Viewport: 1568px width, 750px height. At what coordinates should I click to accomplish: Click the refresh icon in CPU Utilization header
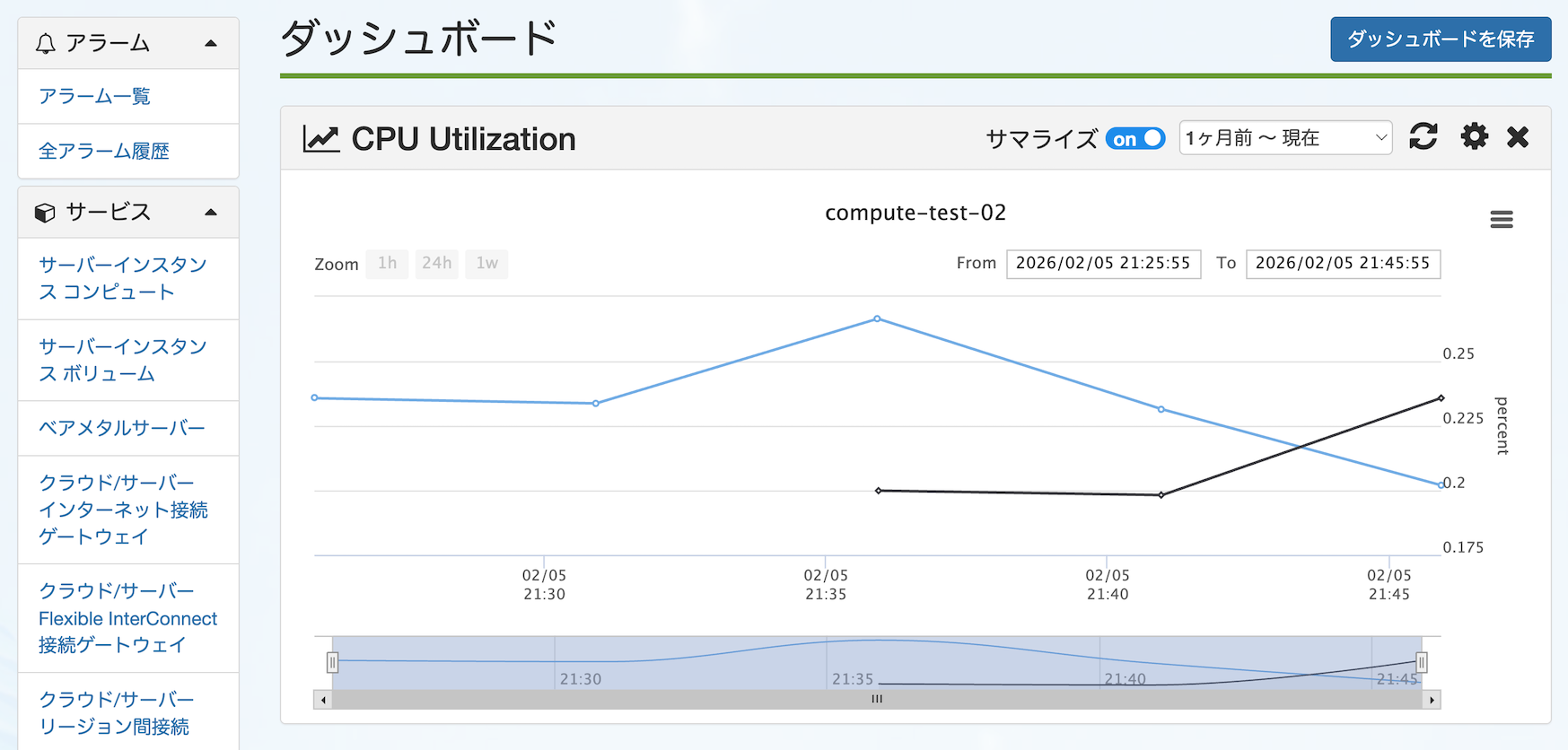click(1423, 137)
